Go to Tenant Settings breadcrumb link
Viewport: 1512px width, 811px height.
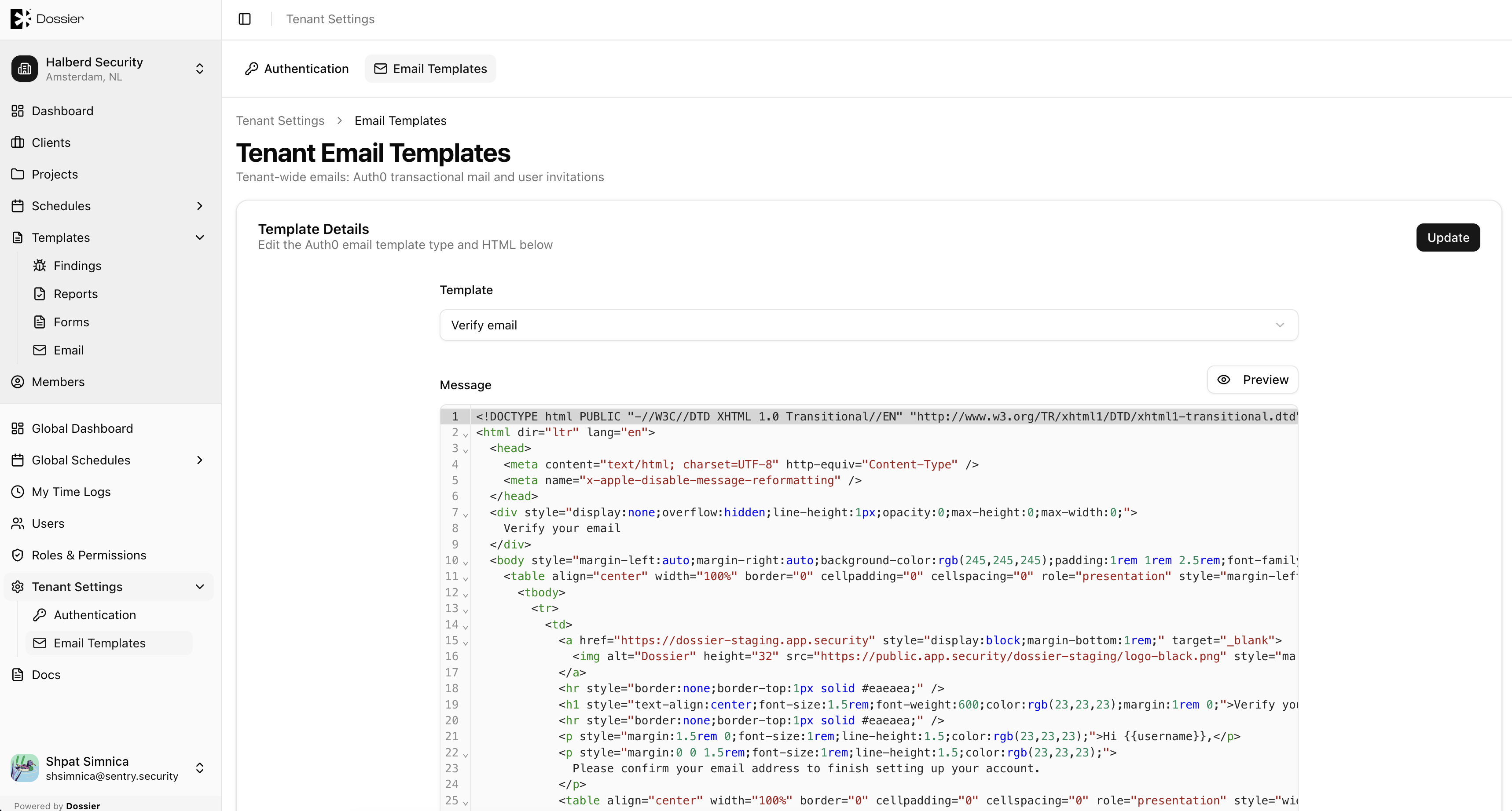[280, 121]
